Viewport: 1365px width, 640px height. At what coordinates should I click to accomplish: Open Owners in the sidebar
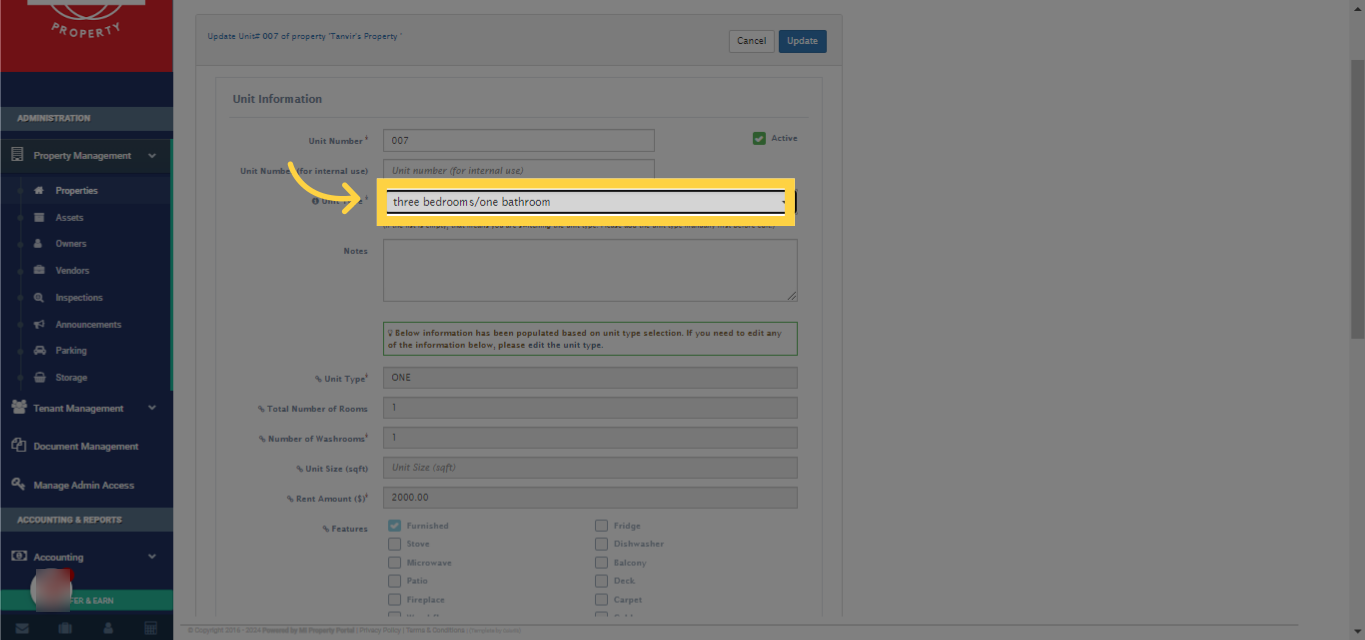(71, 243)
